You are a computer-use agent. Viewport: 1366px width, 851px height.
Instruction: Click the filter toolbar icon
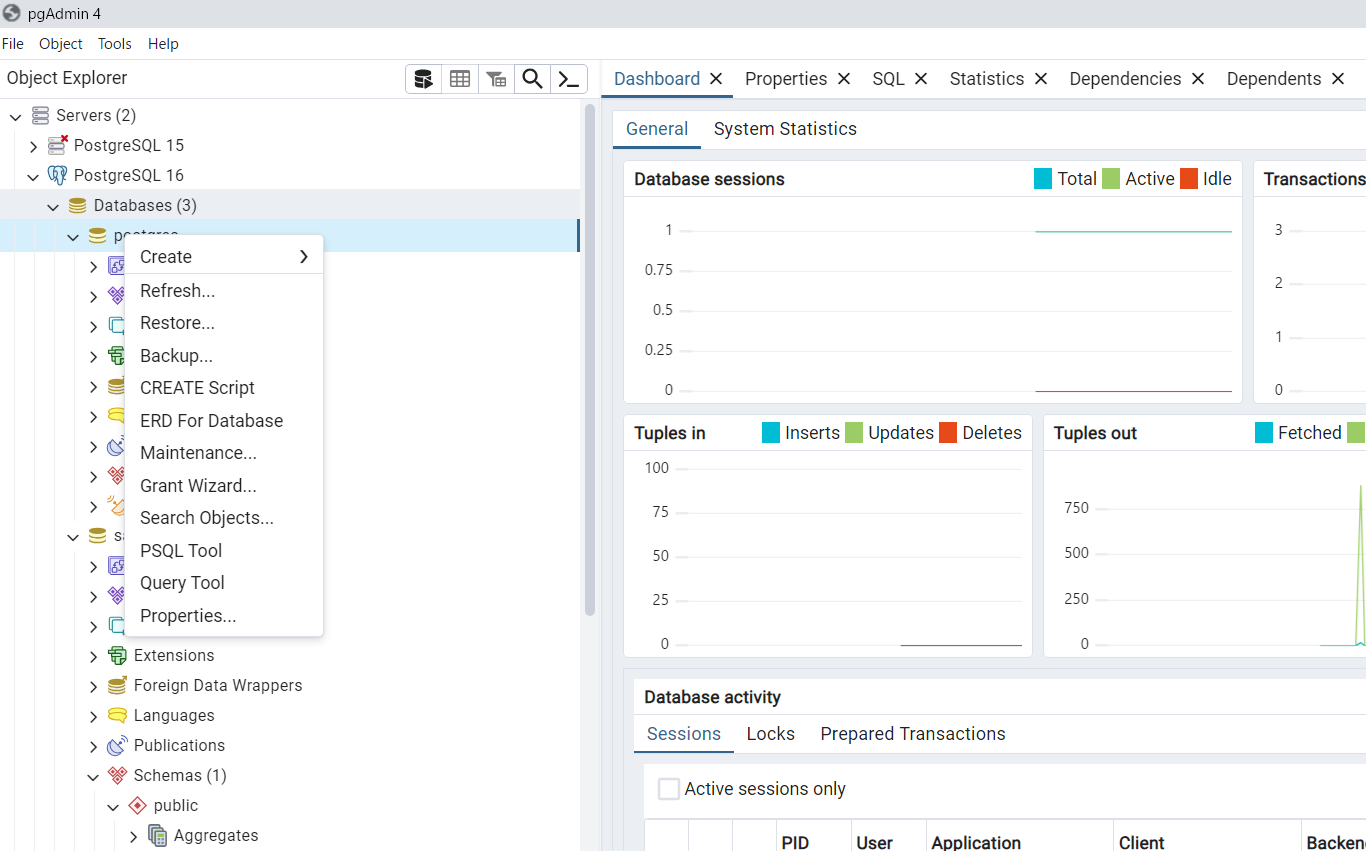(496, 78)
